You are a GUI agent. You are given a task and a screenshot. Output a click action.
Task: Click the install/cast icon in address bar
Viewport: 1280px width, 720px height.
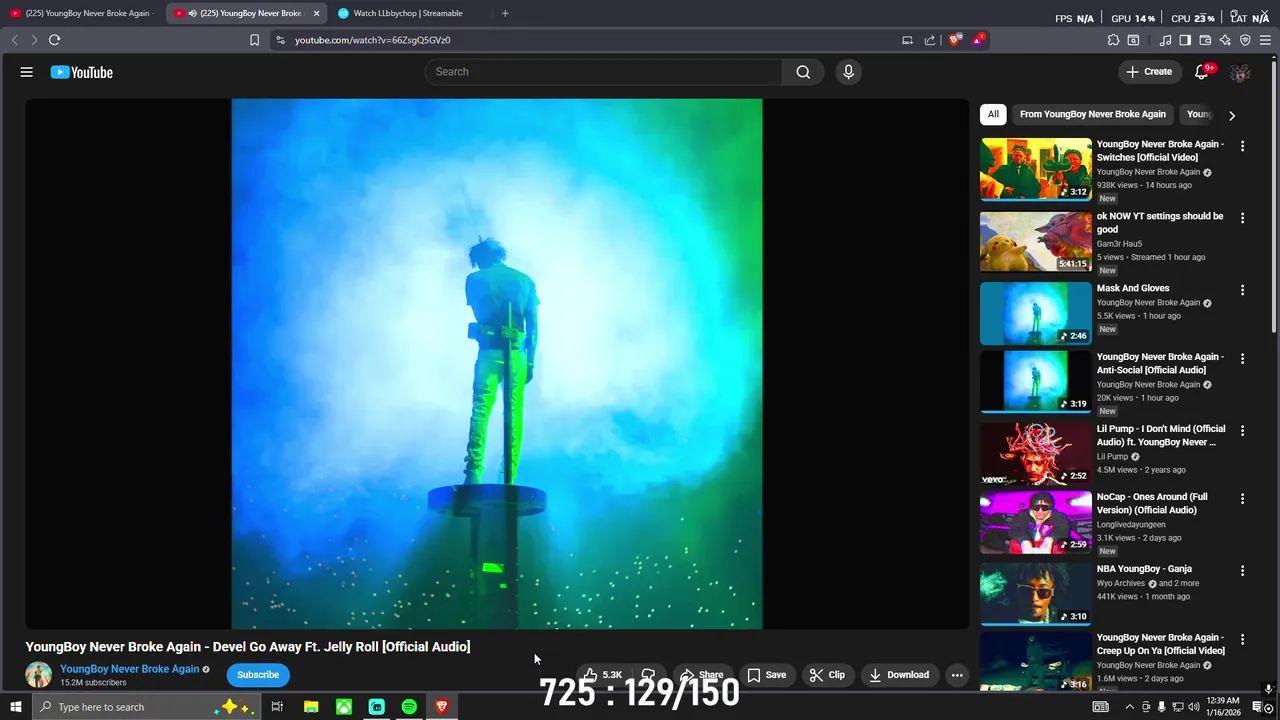907,40
